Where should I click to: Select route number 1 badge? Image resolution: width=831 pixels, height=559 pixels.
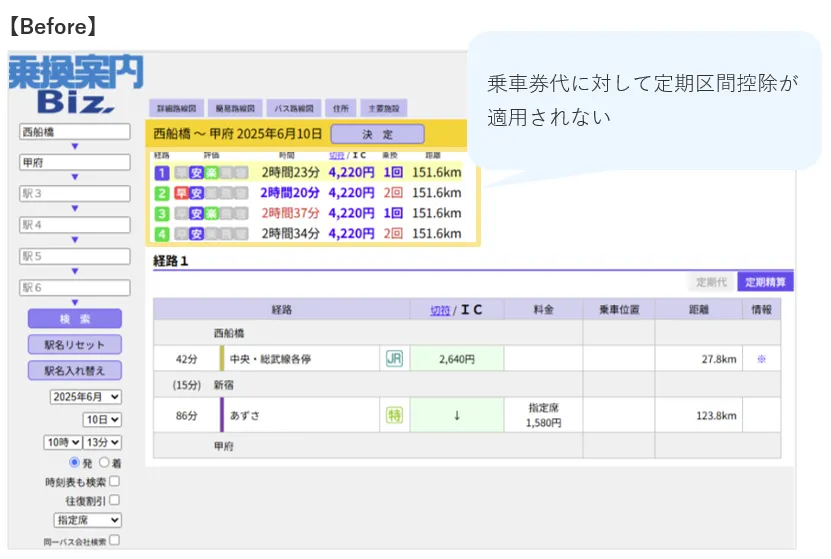pyautogui.click(x=161, y=172)
